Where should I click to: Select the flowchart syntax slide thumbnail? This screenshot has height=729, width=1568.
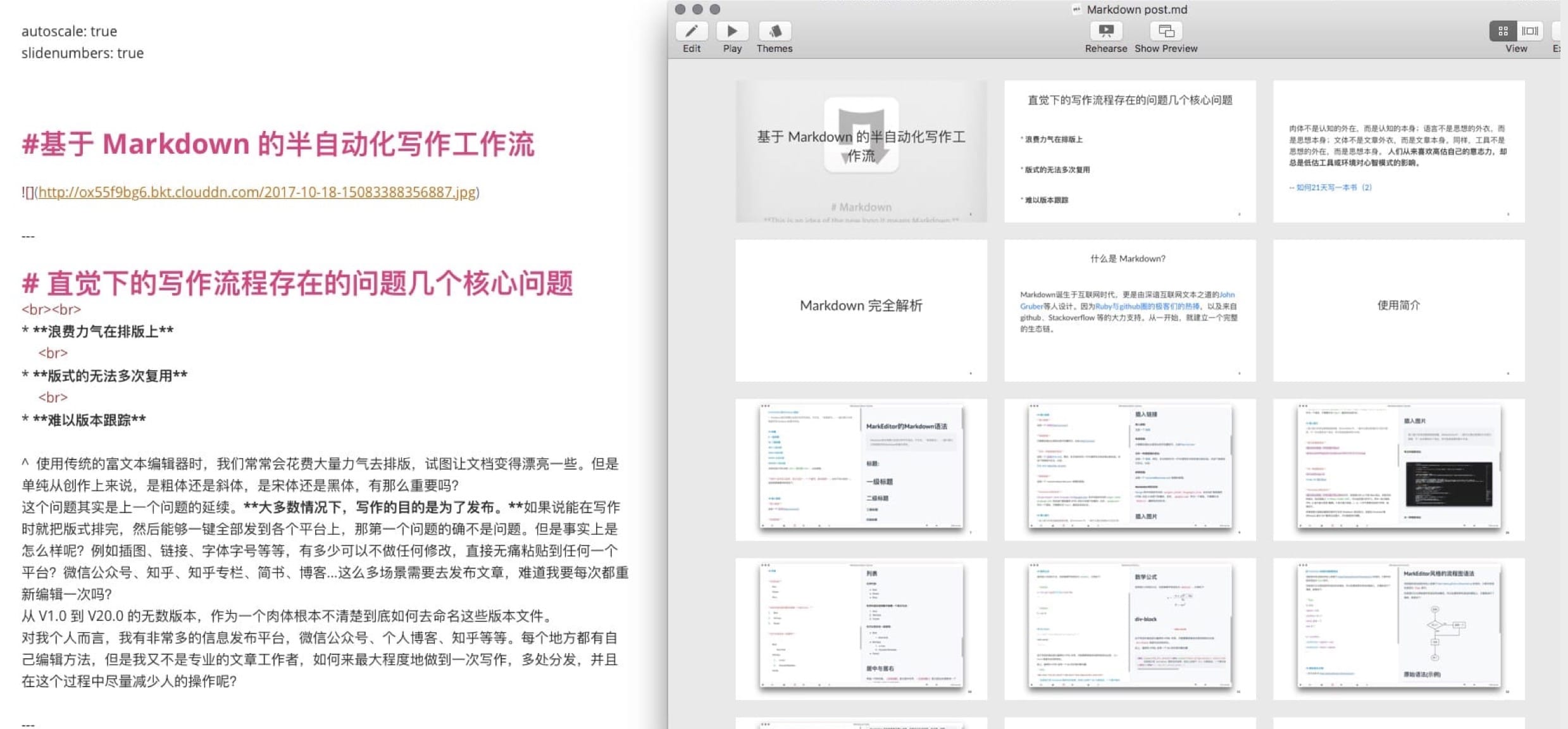click(1398, 628)
